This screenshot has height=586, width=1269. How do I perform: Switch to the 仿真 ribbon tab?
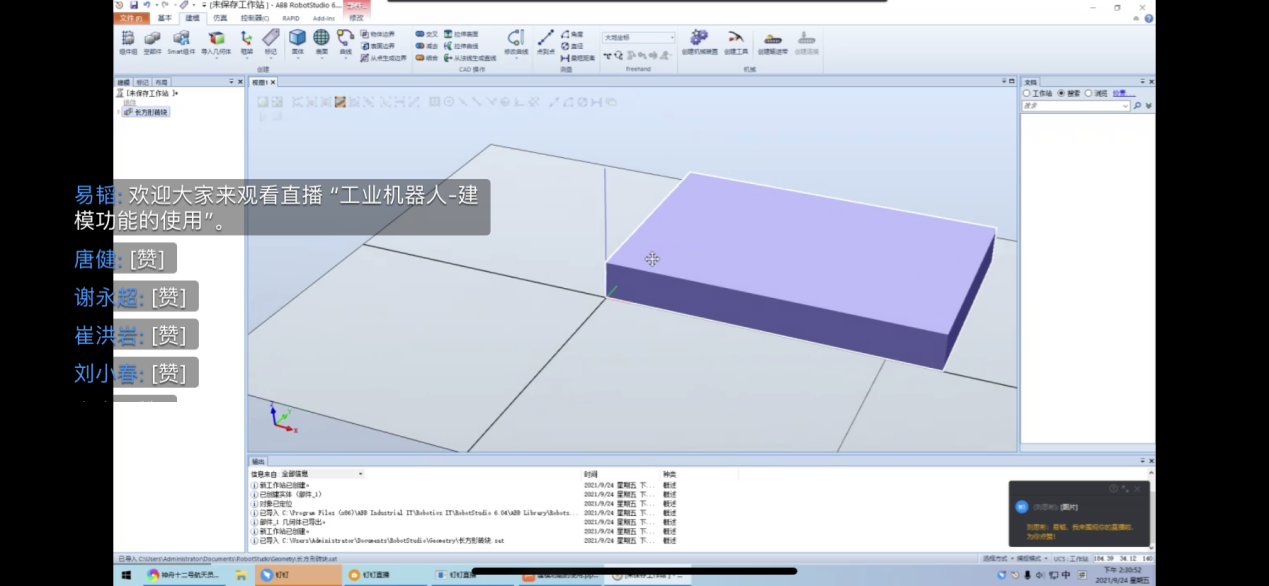coord(220,18)
